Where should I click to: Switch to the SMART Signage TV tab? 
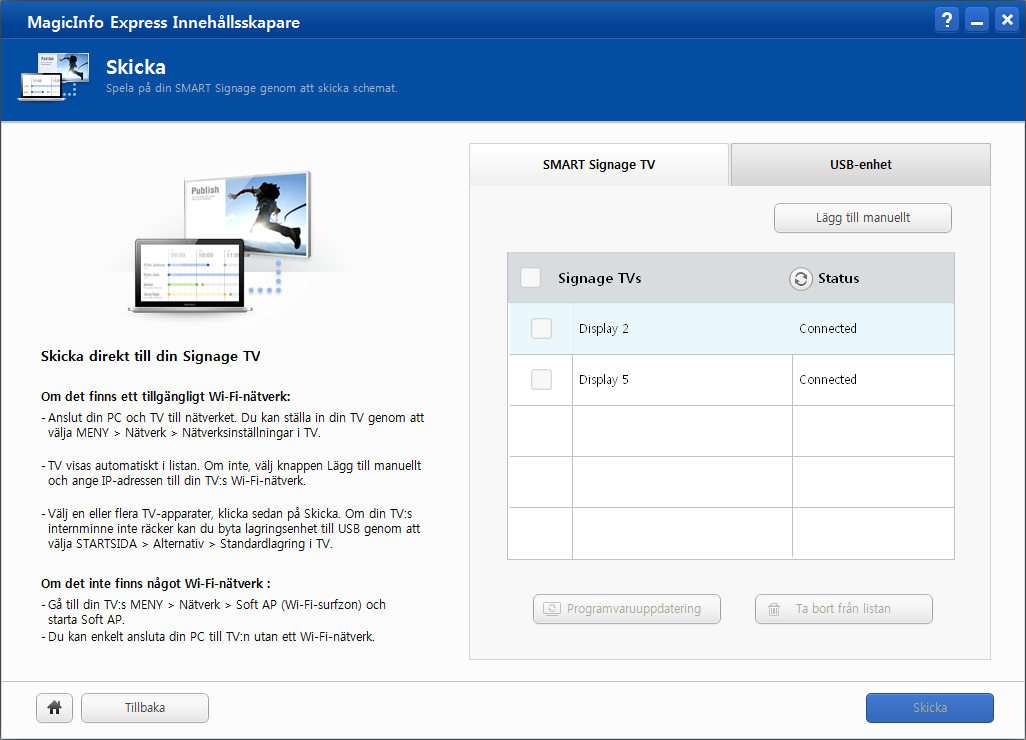(x=599, y=165)
